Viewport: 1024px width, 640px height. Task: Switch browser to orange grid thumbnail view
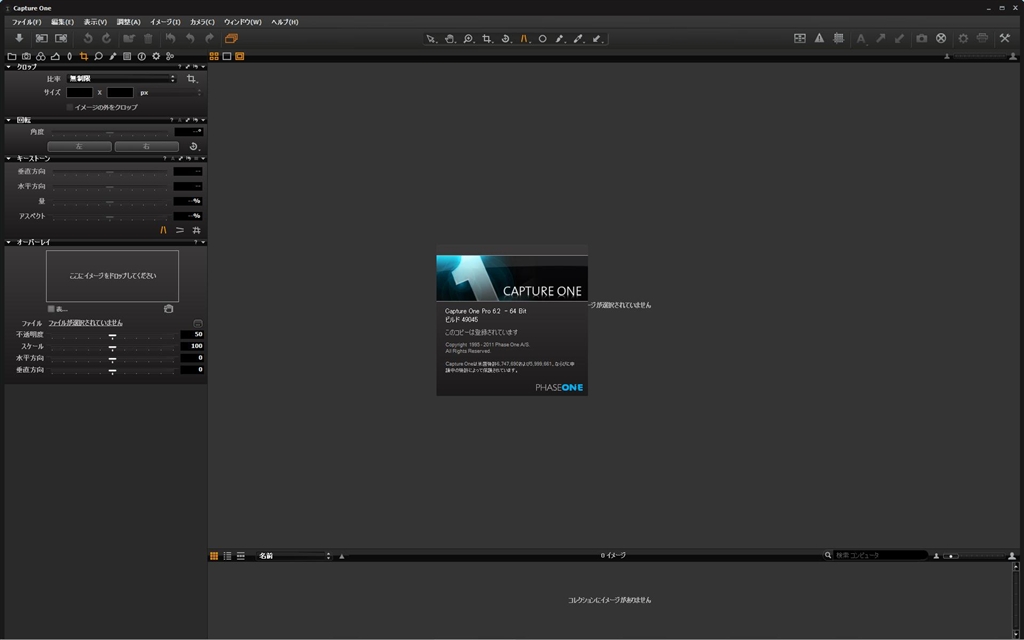point(214,556)
